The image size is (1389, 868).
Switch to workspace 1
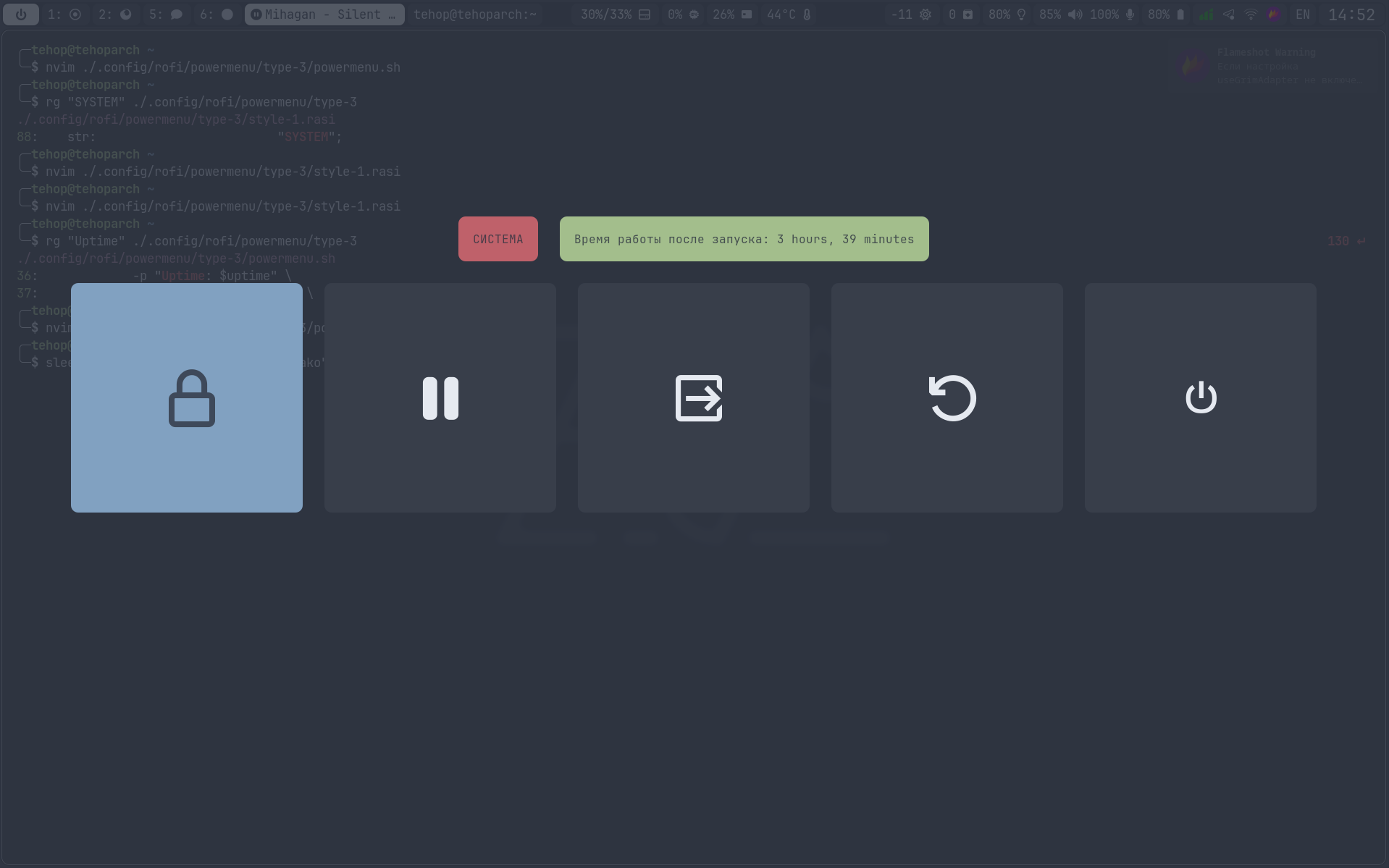(64, 14)
